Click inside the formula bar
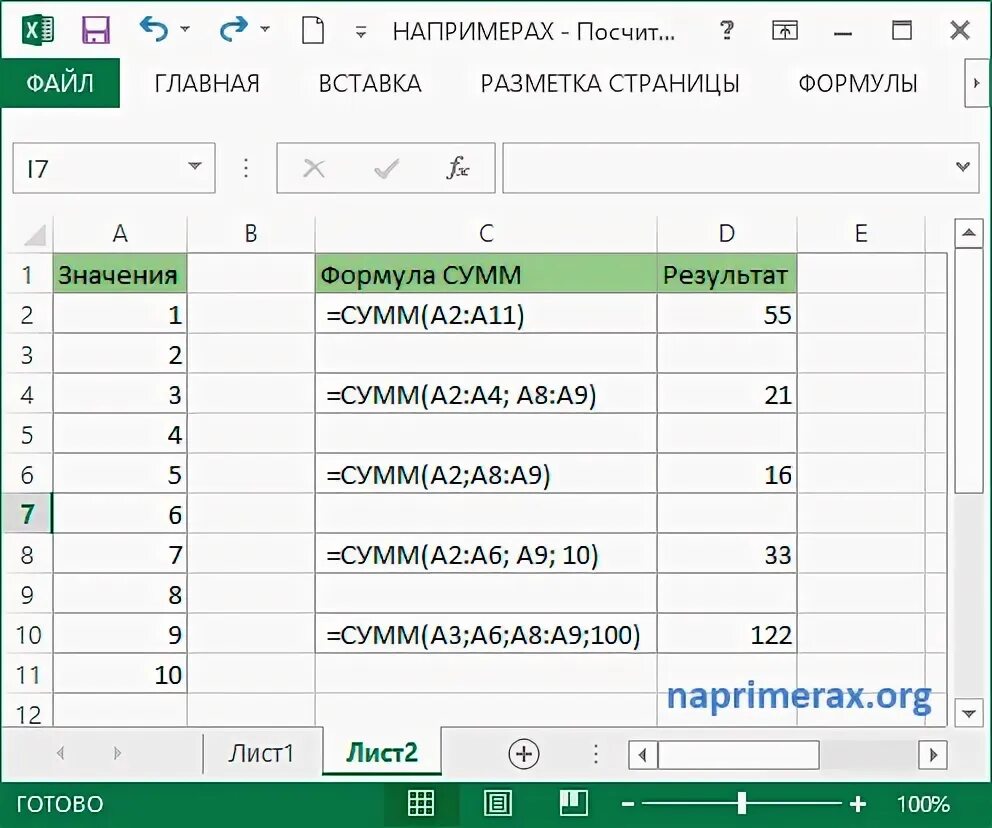Viewport: 992px width, 828px height. [x=728, y=168]
